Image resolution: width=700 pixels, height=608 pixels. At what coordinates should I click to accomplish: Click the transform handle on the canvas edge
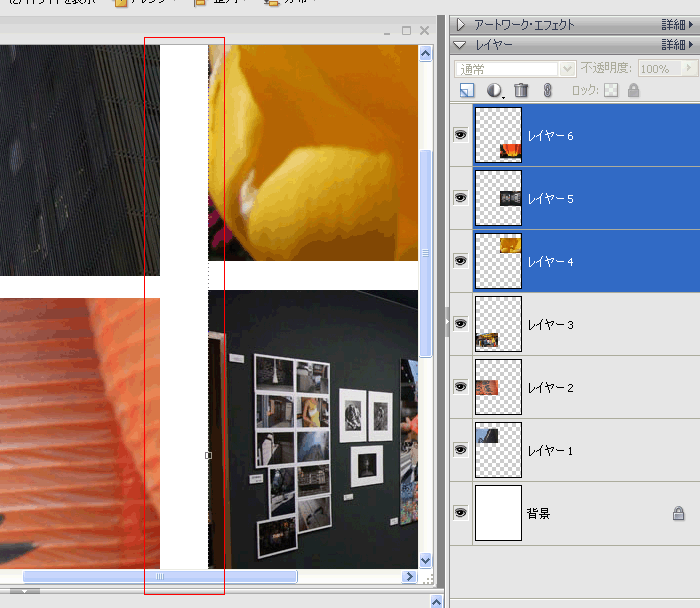click(x=208, y=455)
